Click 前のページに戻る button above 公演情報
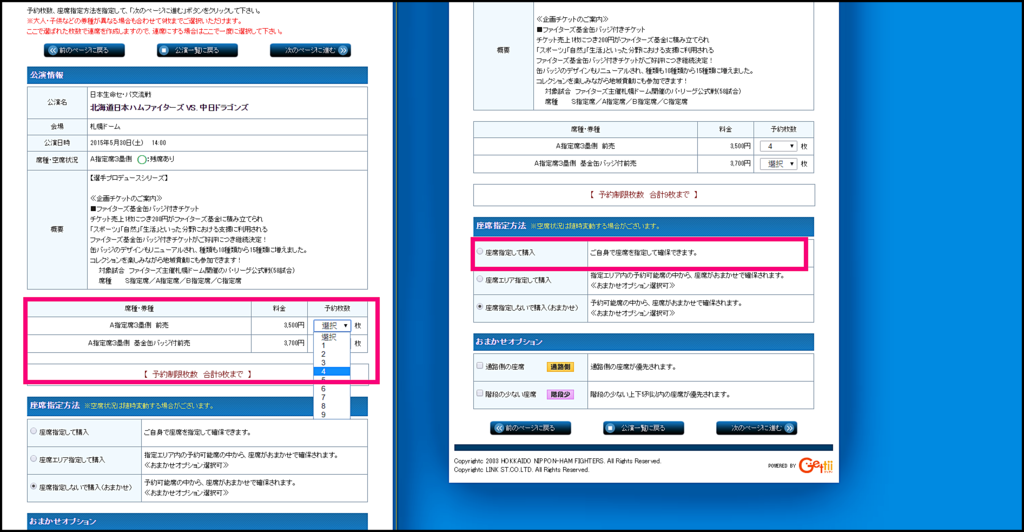1024x532 pixels. point(84,50)
